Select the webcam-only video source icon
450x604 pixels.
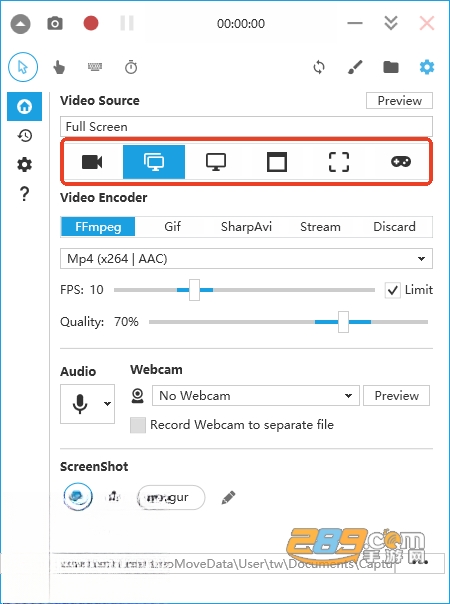(x=92, y=162)
